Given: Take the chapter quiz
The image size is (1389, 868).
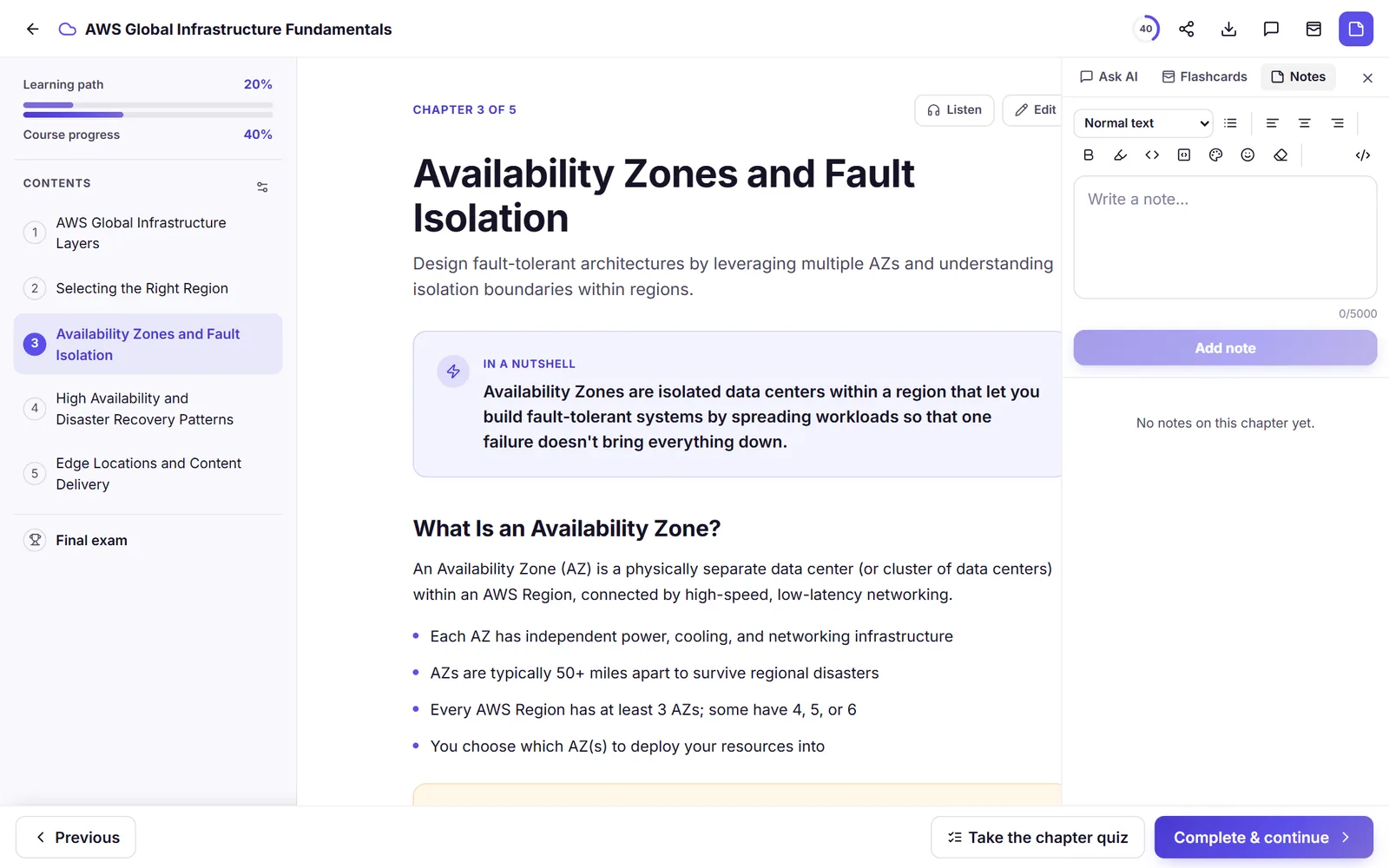Looking at the screenshot, I should click(x=1037, y=837).
